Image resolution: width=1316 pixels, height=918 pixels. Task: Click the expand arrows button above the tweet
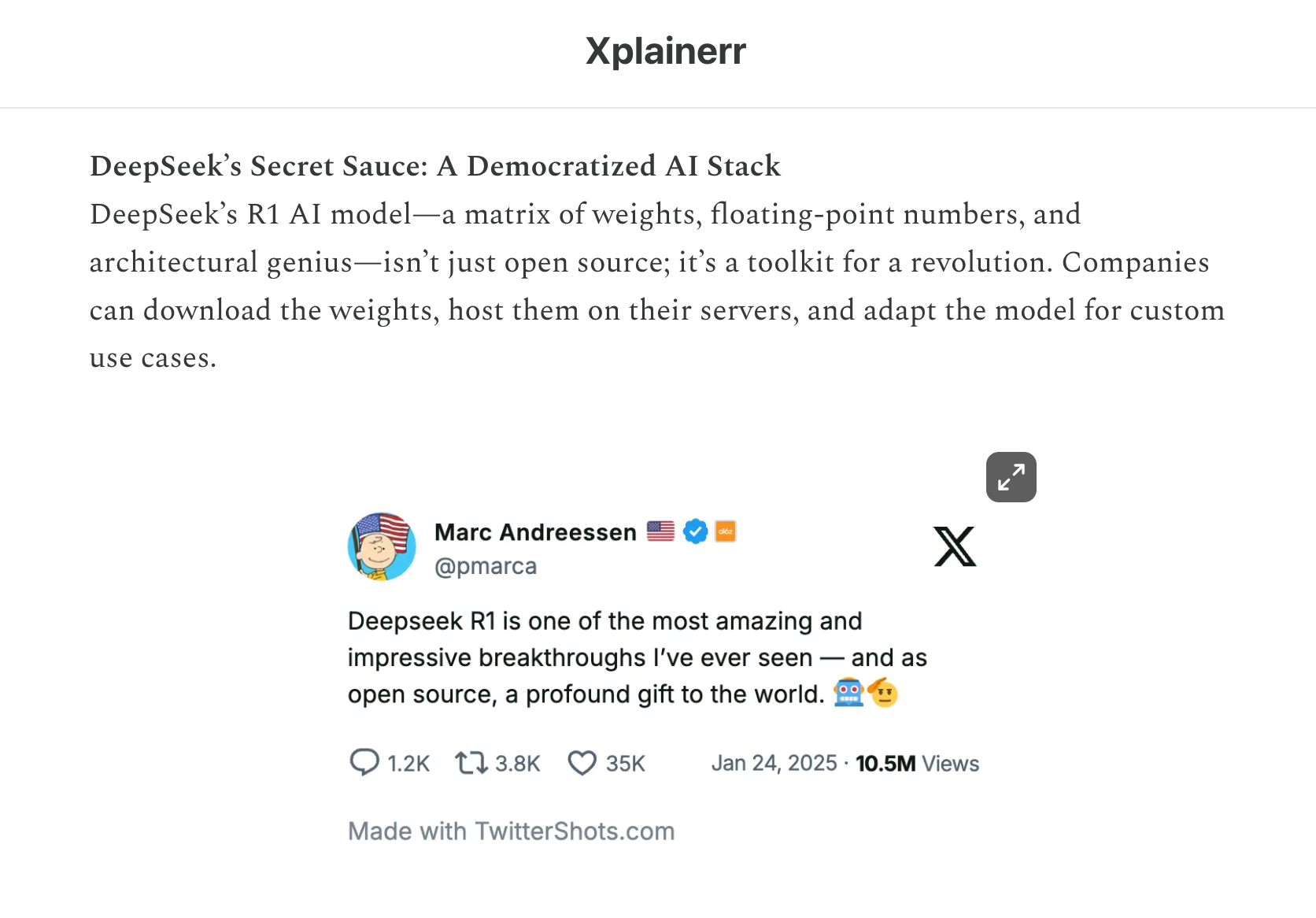pos(1011,477)
